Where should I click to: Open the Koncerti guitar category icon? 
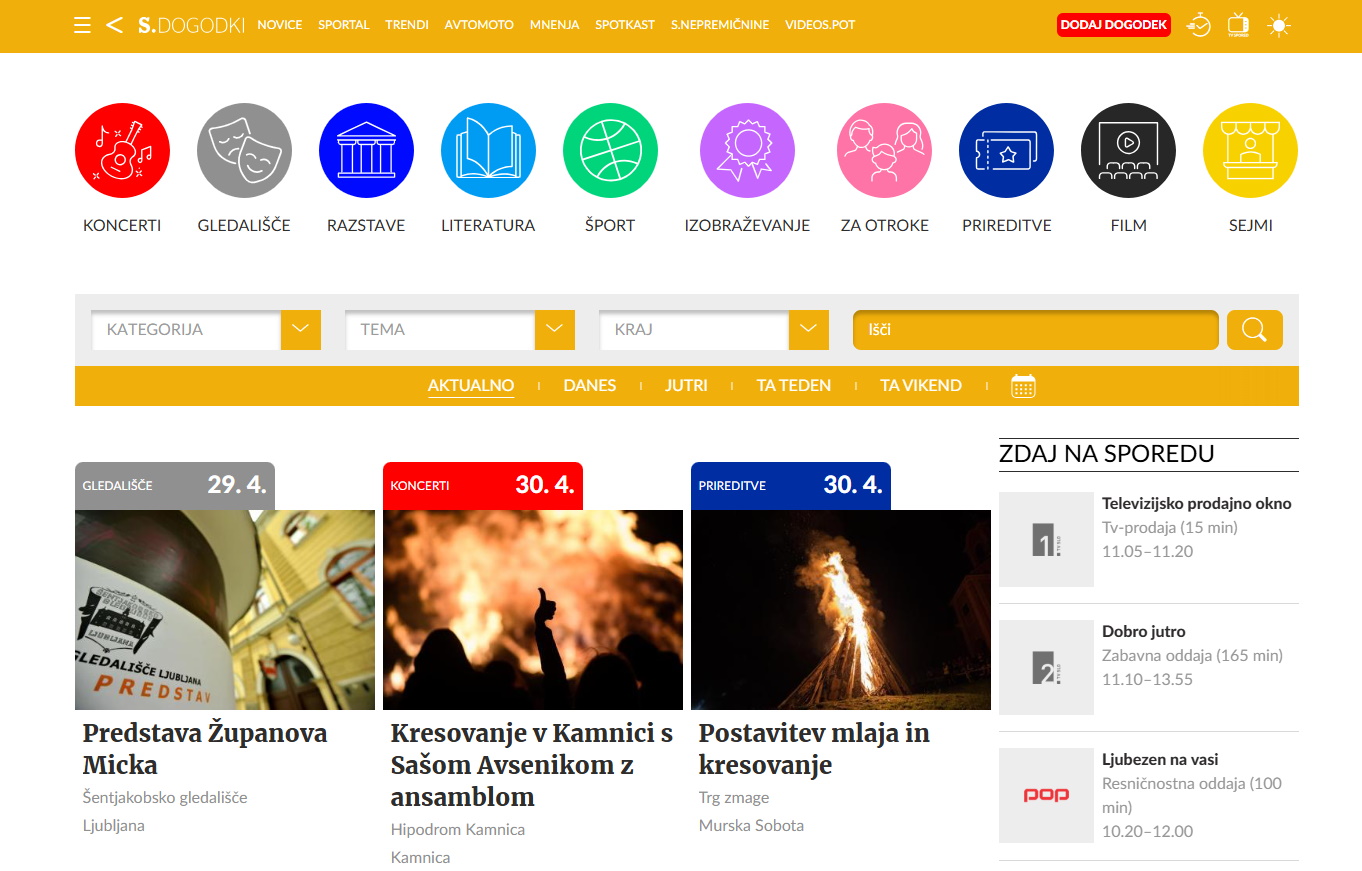click(122, 151)
